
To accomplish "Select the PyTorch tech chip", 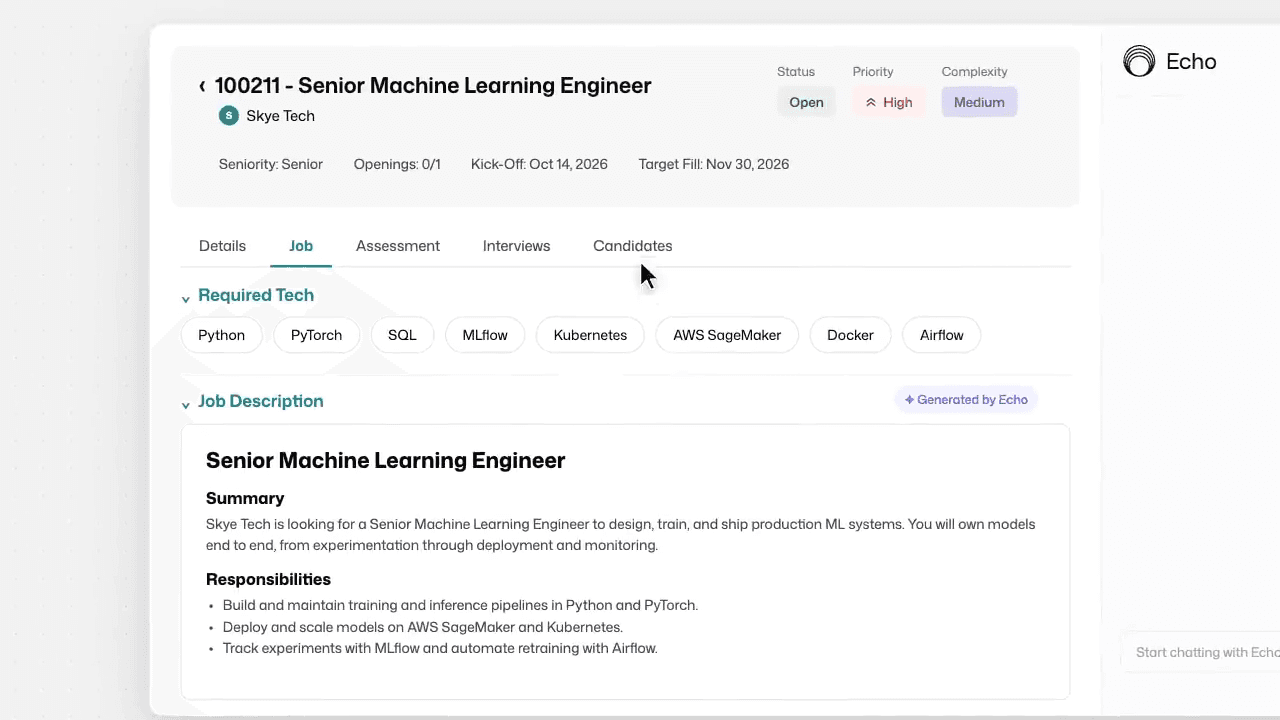I will pyautogui.click(x=316, y=335).
